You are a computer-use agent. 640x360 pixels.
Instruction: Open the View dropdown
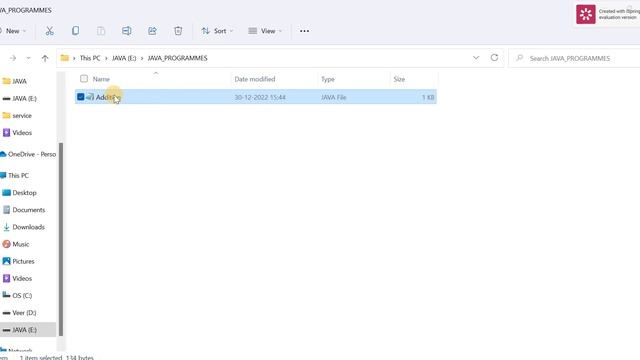point(265,31)
